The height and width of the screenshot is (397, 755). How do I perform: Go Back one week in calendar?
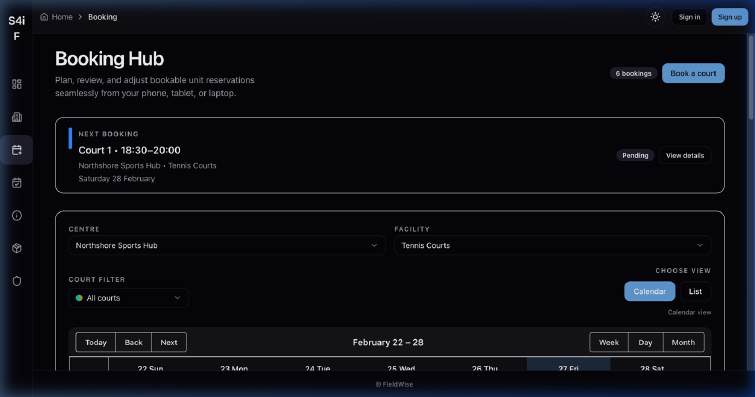pos(133,342)
